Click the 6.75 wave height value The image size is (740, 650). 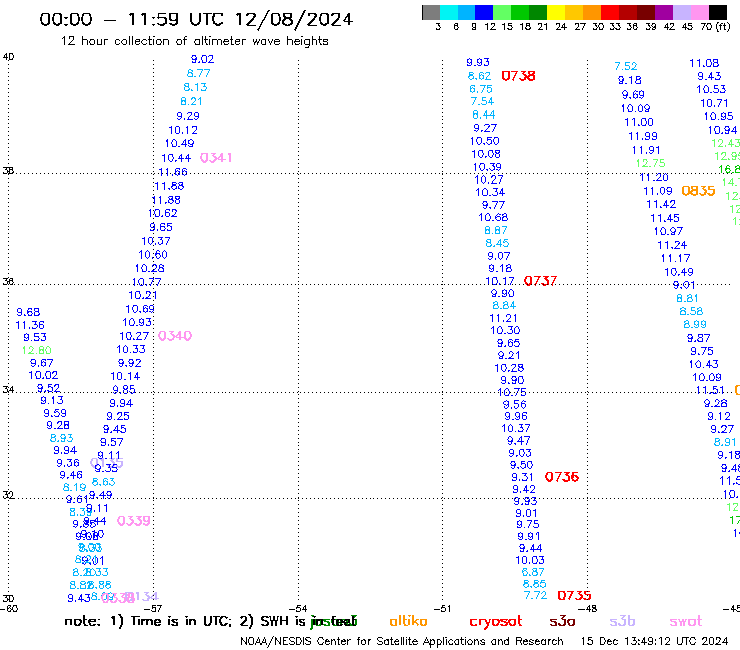[x=481, y=89]
